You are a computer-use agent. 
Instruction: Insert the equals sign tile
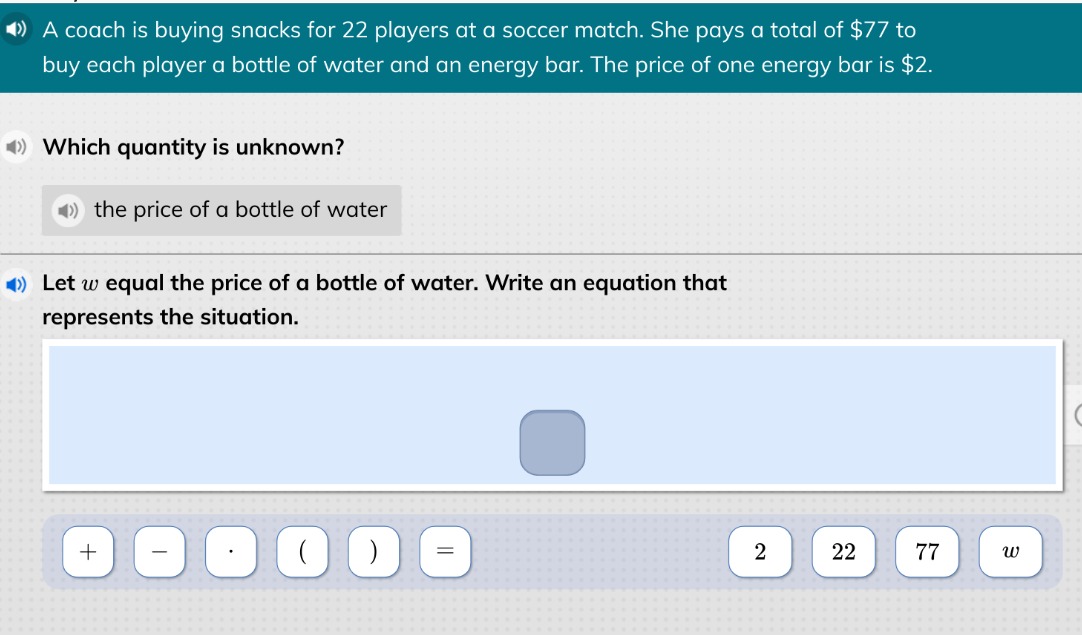tap(446, 551)
